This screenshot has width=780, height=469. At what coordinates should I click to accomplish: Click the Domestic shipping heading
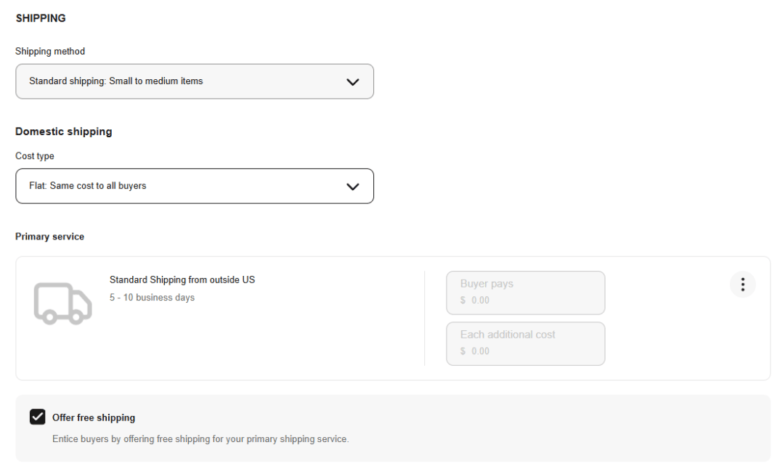pyautogui.click(x=64, y=132)
